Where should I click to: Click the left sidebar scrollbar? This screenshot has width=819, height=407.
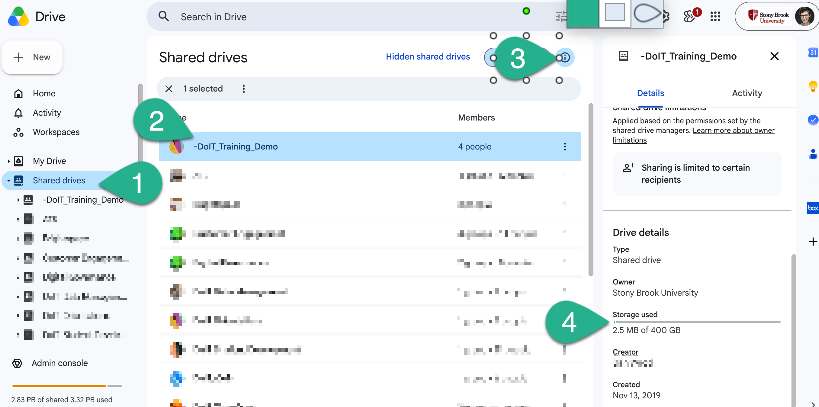(139, 125)
